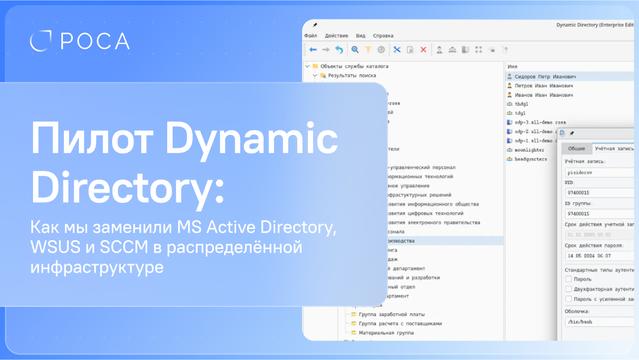Open the Действие menu
This screenshot has width=639, height=360.
[x=336, y=35]
